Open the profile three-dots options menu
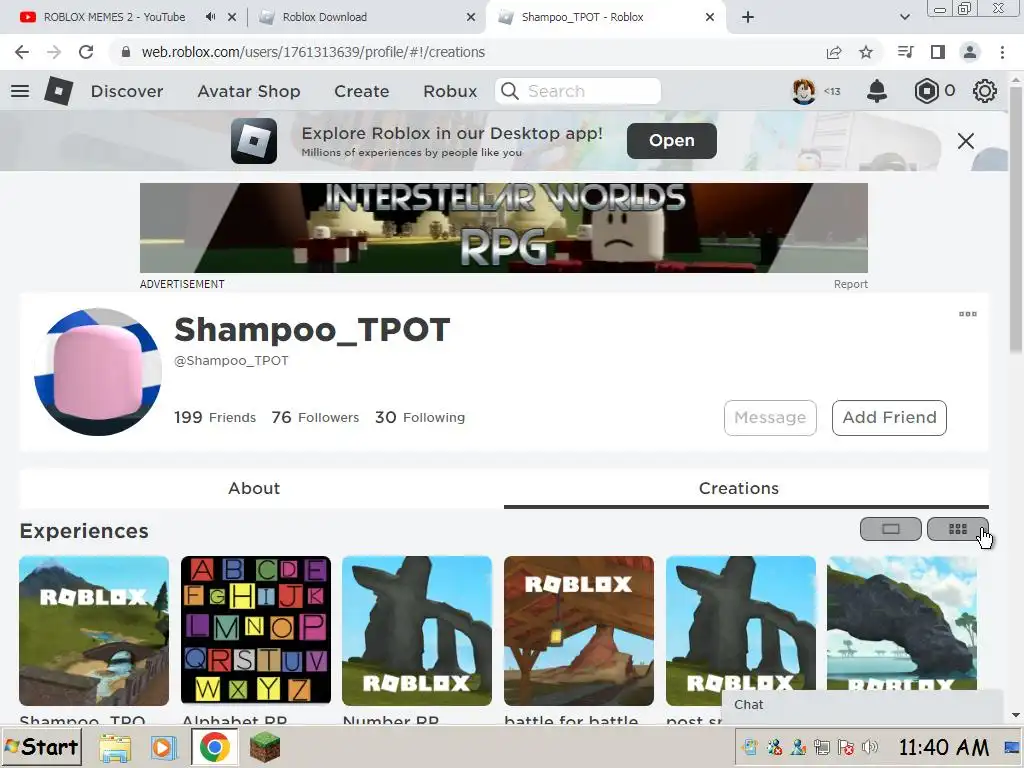Screen dimensions: 1024x768 click(x=968, y=314)
